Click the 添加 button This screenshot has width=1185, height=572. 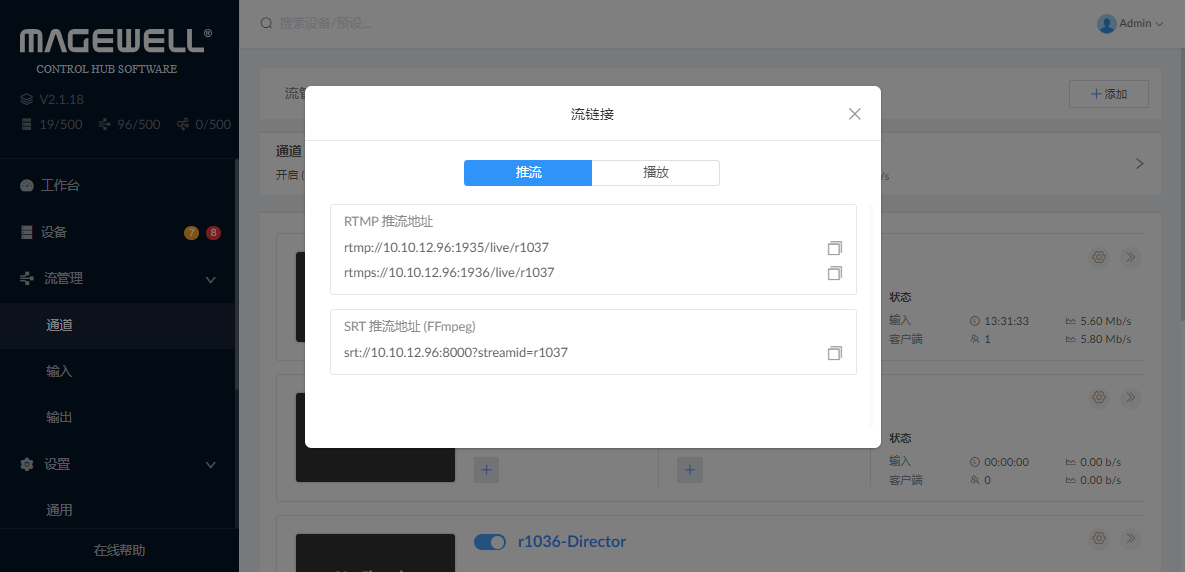[1108, 94]
